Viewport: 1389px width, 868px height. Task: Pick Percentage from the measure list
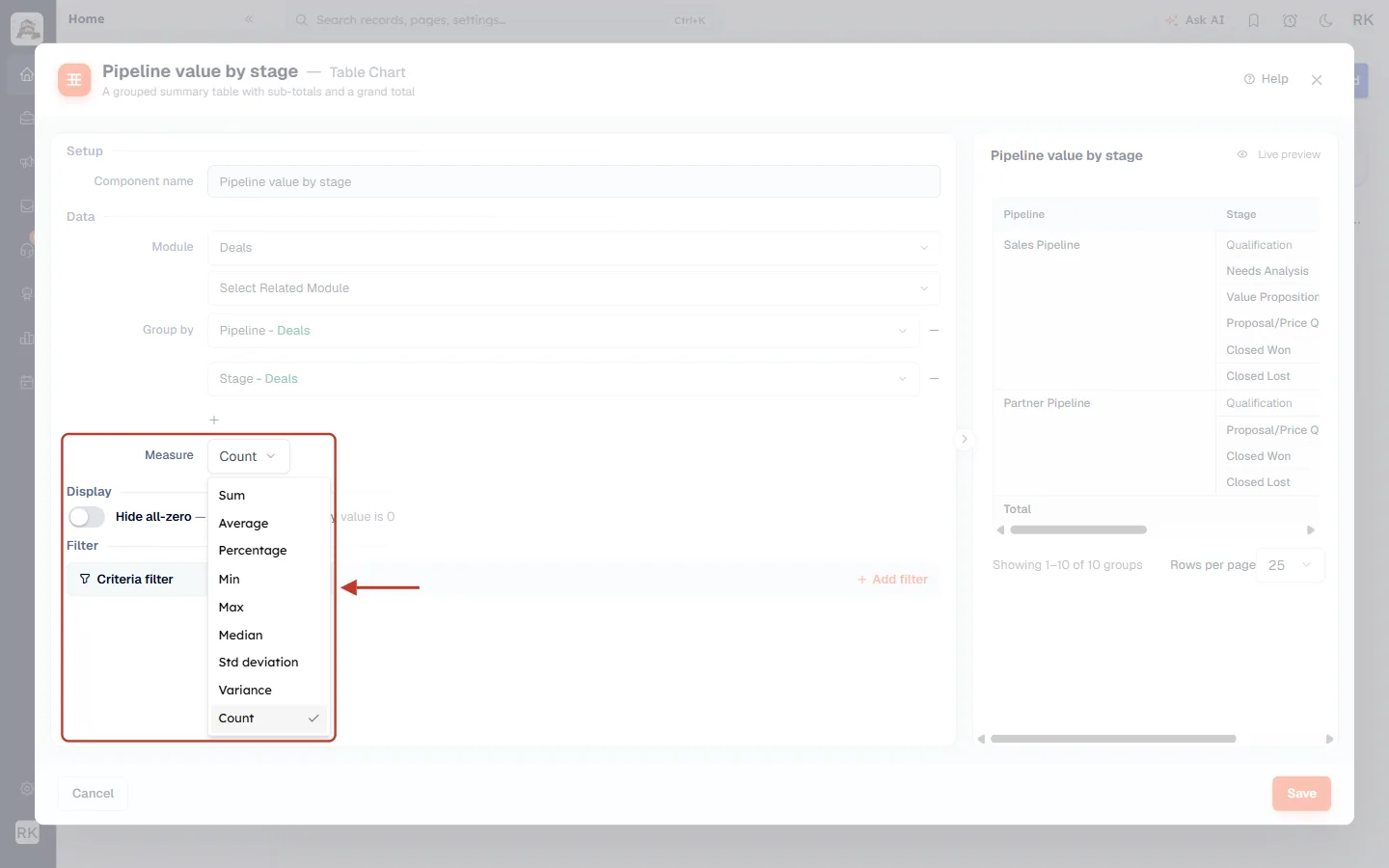(x=269, y=551)
